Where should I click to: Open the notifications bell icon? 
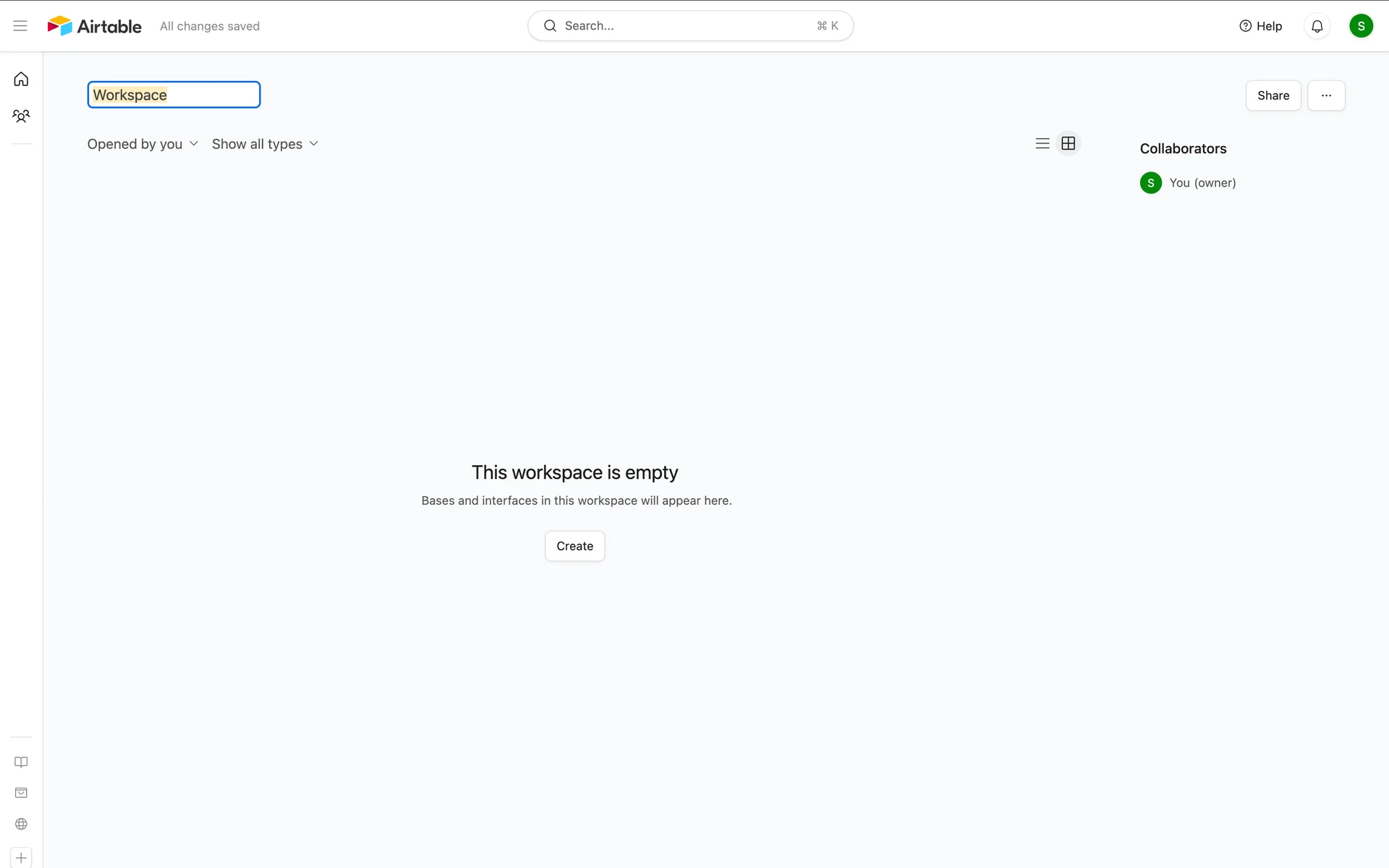(x=1317, y=26)
